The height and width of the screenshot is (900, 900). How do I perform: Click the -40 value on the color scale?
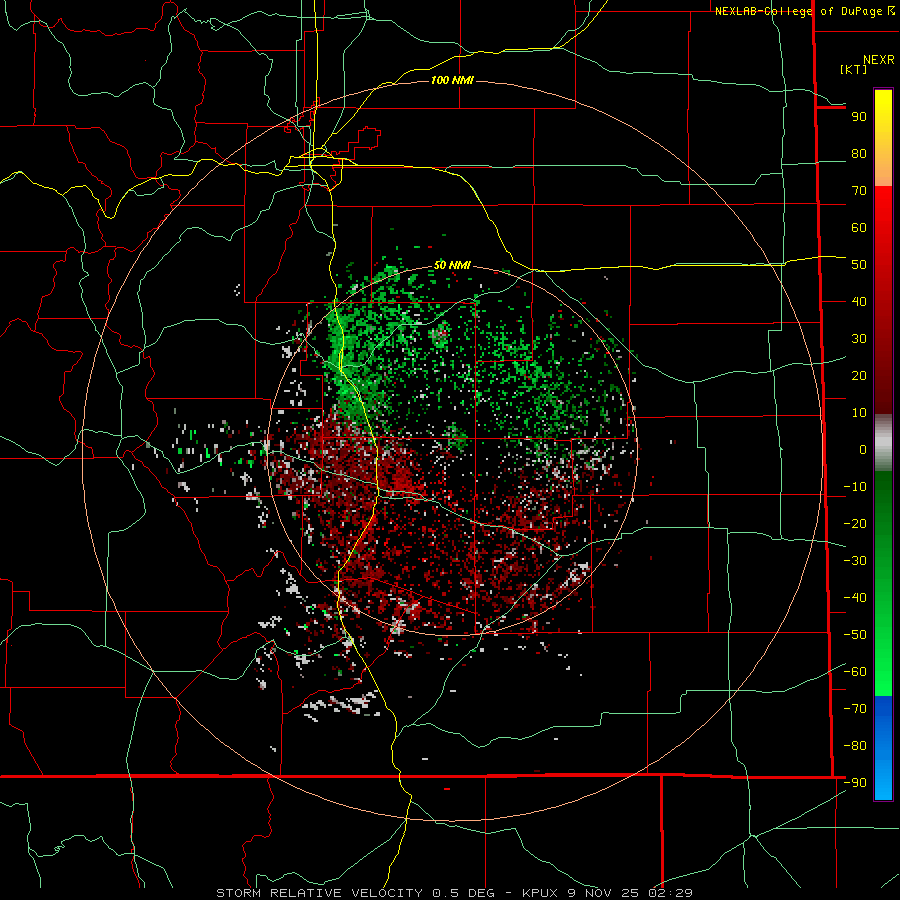pos(855,598)
